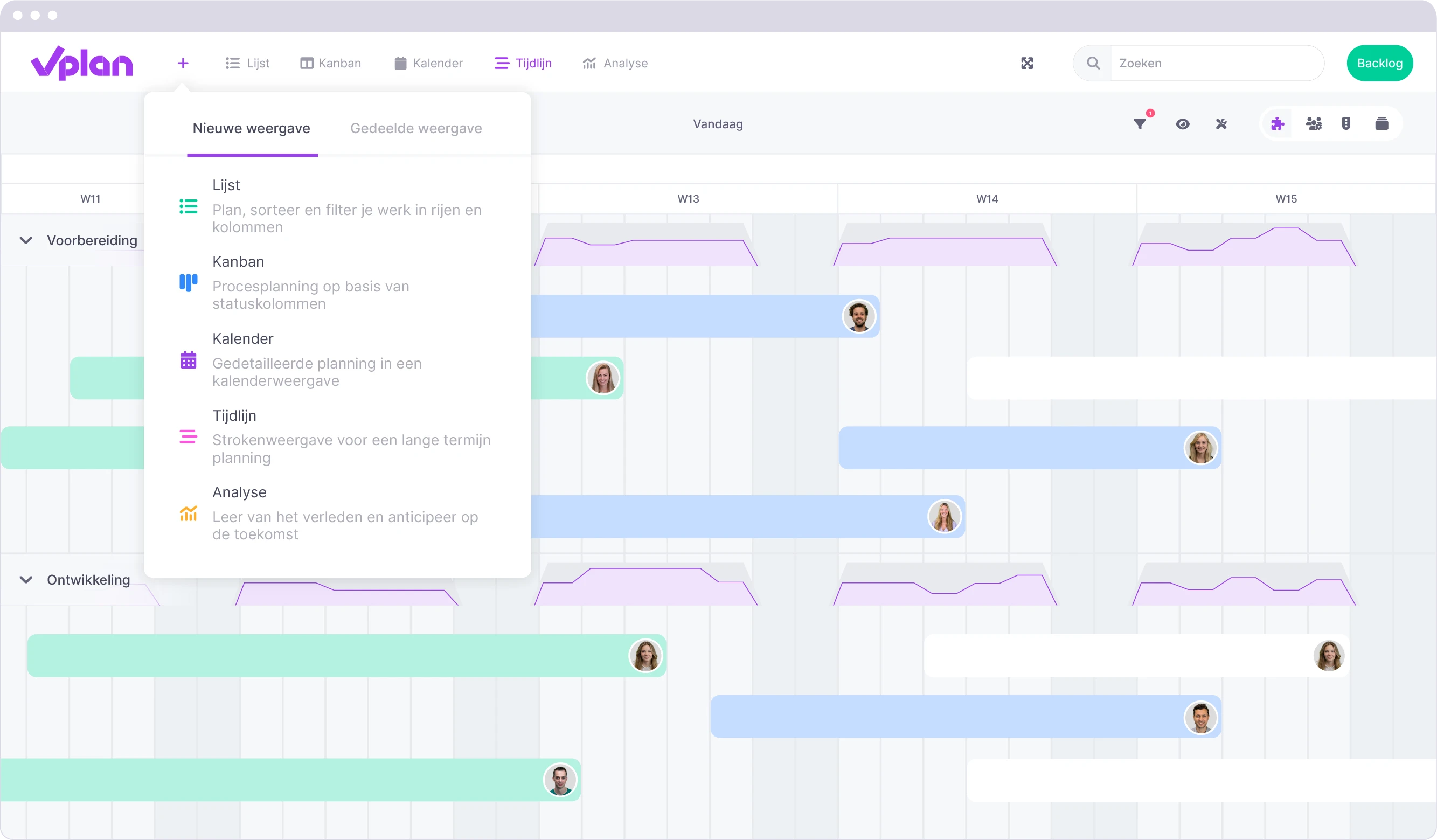Open the Analyse view in top navigation
Image resolution: width=1437 pixels, height=840 pixels.
pyautogui.click(x=615, y=63)
